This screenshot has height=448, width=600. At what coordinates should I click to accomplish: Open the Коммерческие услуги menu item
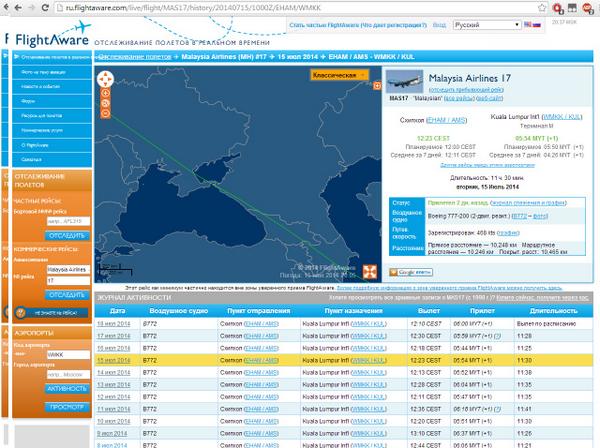click(52, 130)
